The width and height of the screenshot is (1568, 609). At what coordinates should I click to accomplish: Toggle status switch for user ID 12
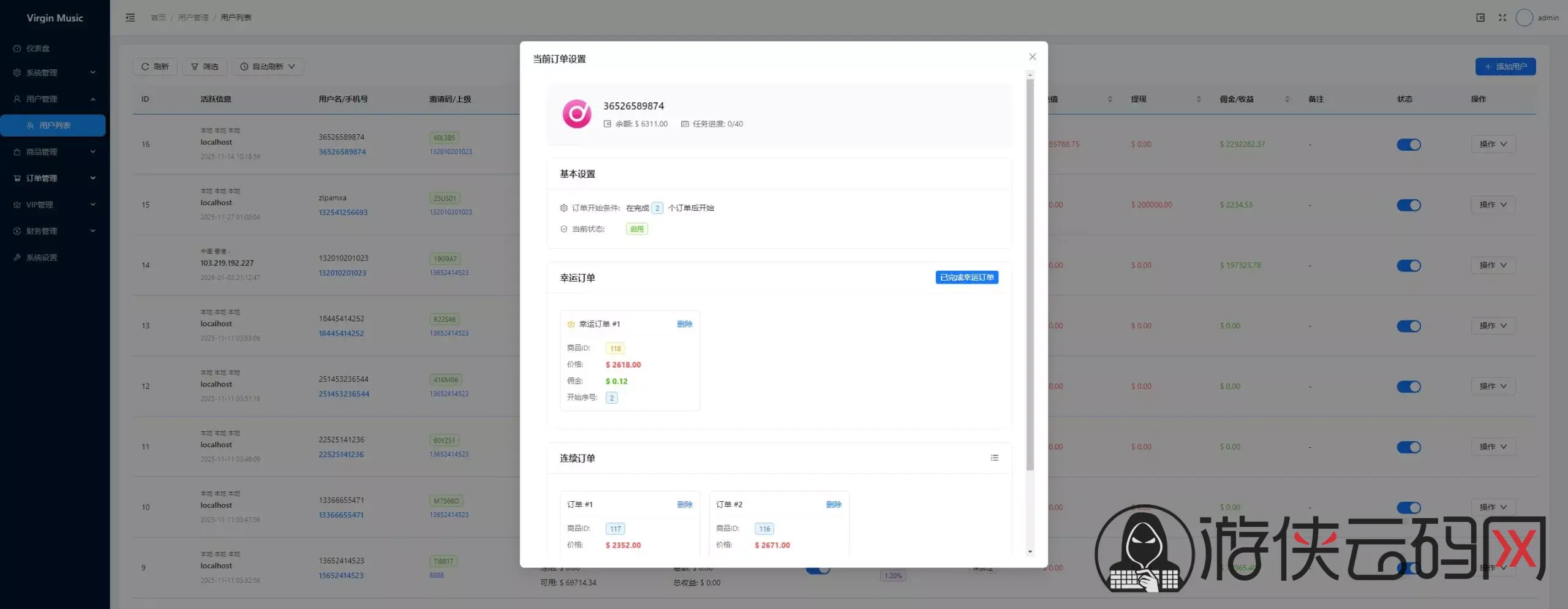coord(1408,387)
